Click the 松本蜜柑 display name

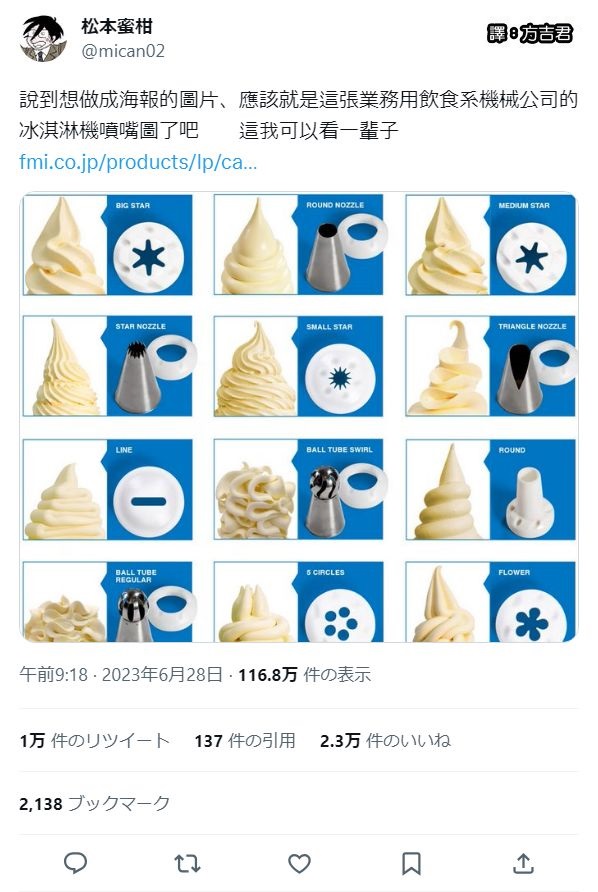(x=117, y=26)
